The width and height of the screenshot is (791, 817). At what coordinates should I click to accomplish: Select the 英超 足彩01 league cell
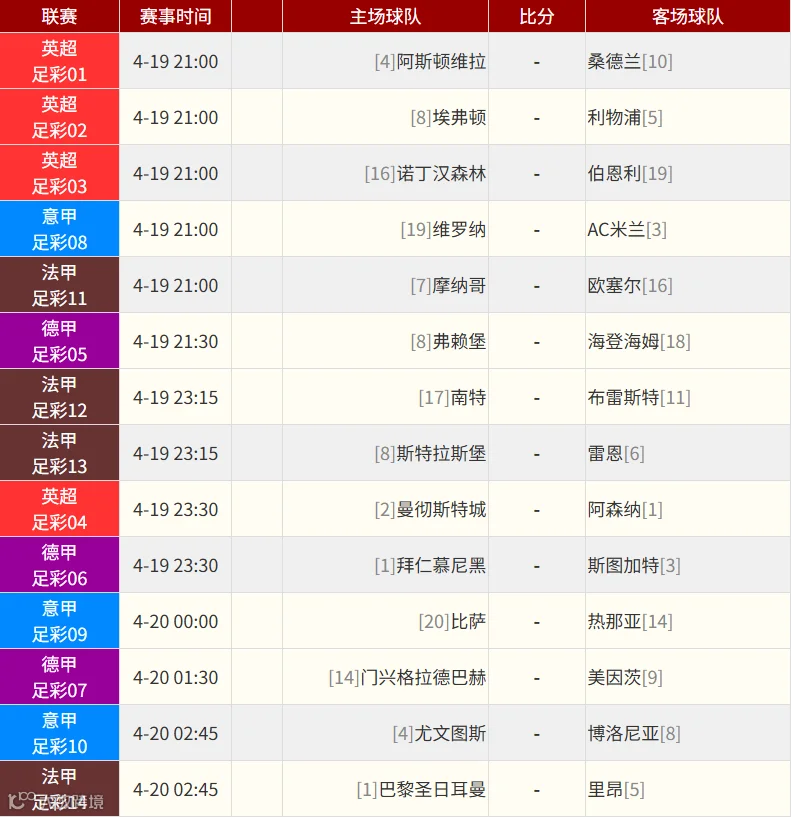[x=59, y=61]
